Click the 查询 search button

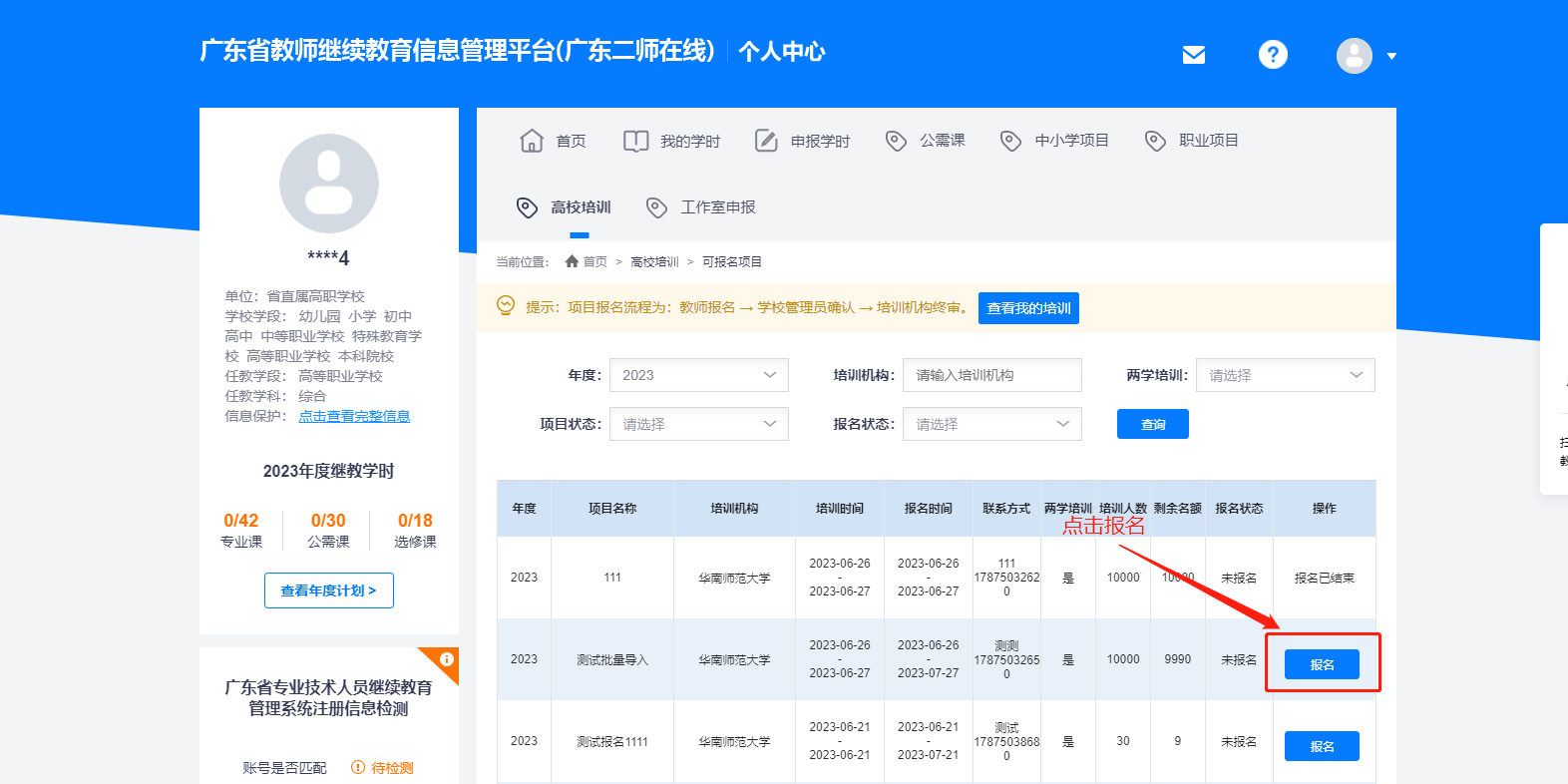[1152, 424]
